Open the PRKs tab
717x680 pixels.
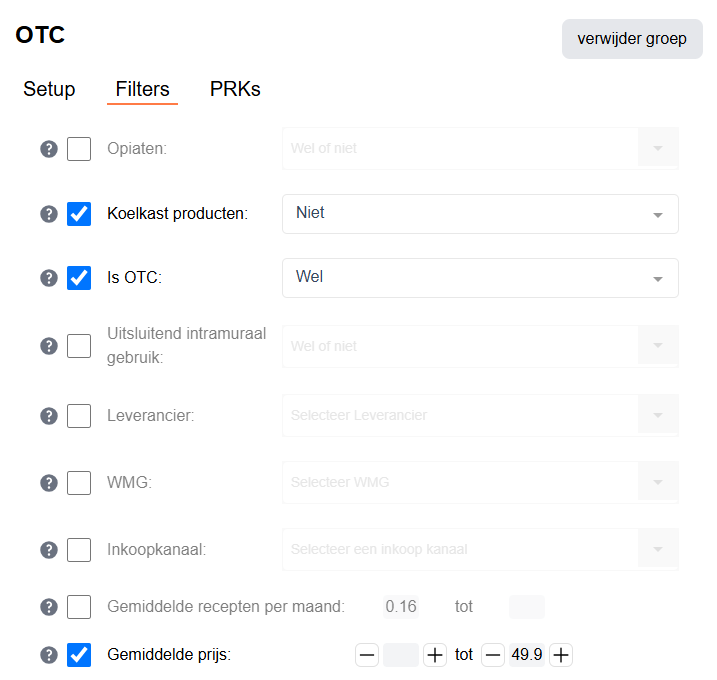point(235,89)
